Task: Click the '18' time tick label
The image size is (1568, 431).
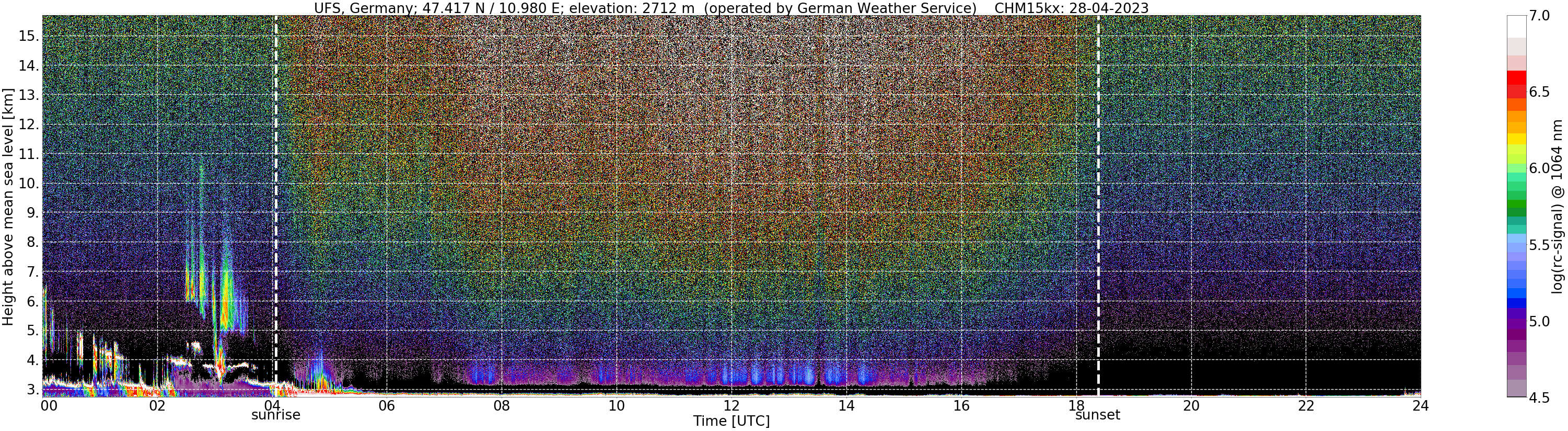Action: click(x=1076, y=405)
